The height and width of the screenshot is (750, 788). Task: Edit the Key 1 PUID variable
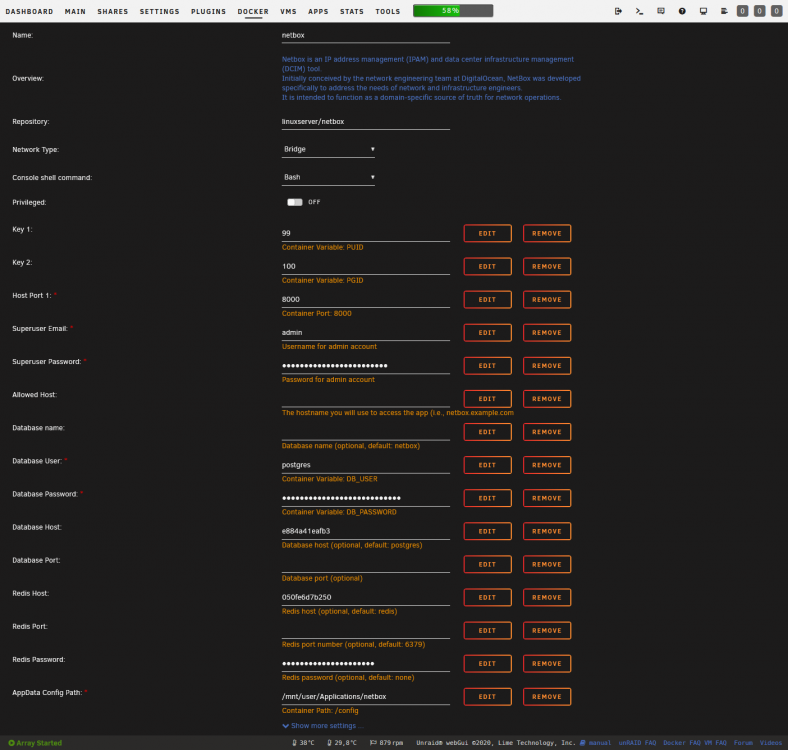pyautogui.click(x=487, y=233)
